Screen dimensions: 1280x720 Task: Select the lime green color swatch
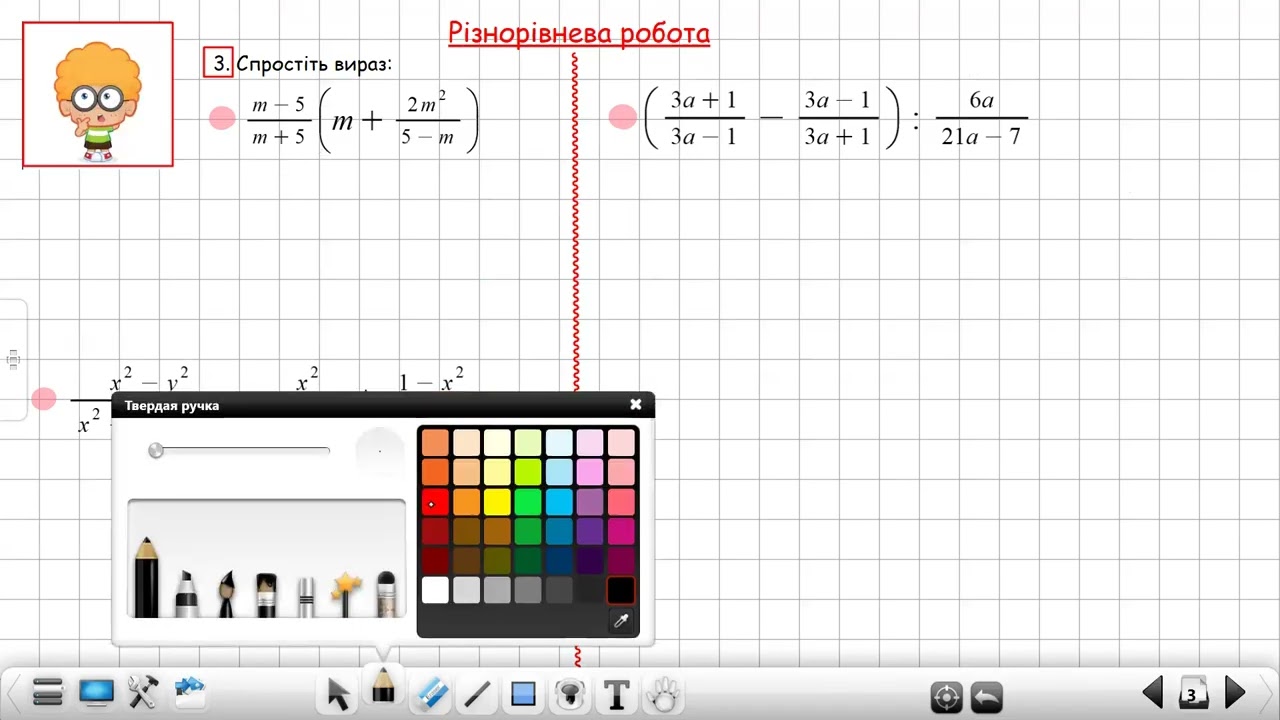click(x=528, y=472)
